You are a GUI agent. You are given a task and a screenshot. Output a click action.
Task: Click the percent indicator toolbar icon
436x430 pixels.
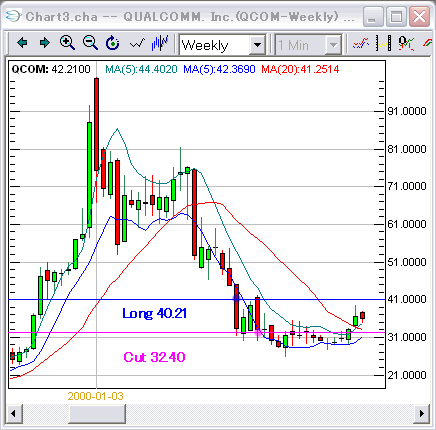[406, 43]
